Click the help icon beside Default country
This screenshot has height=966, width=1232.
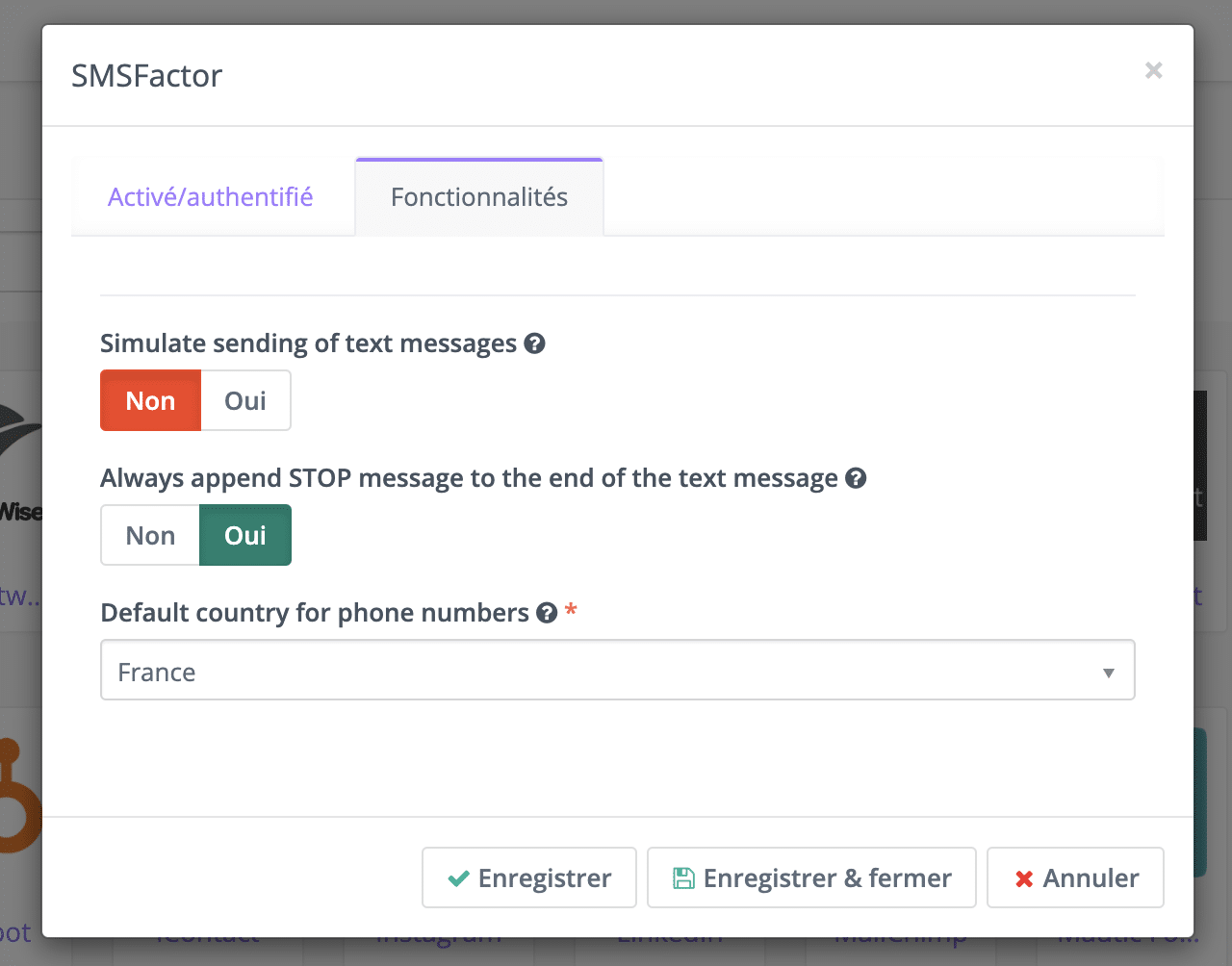[x=546, y=613]
